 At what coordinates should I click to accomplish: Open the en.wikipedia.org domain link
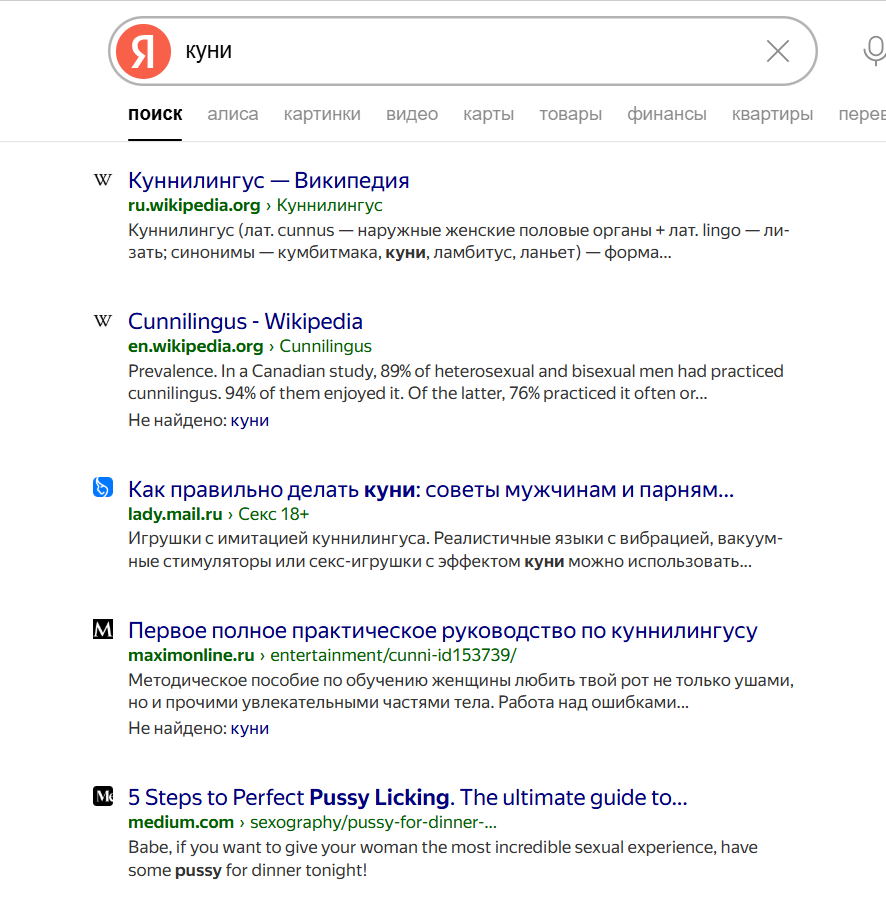[195, 347]
